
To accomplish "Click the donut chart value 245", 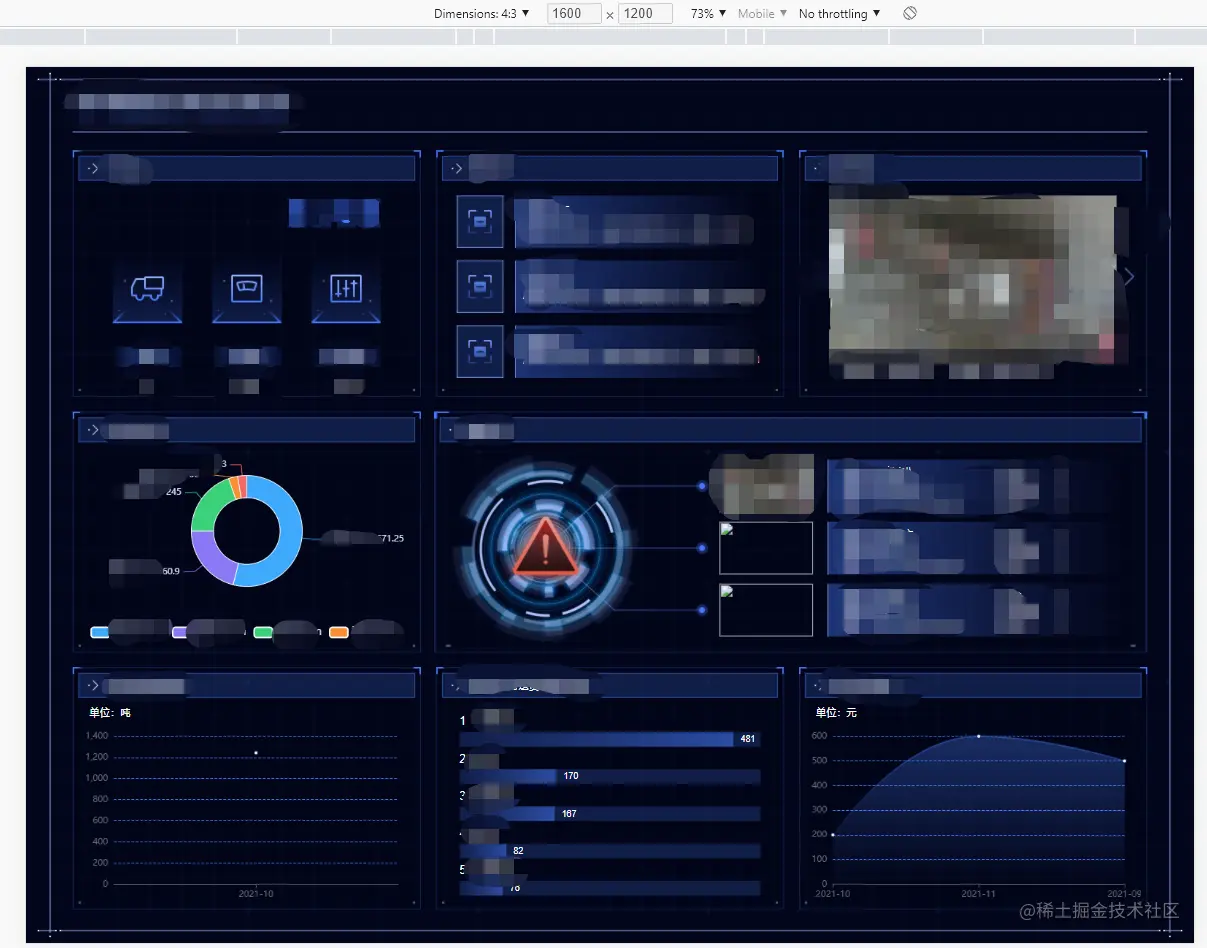I will click(x=174, y=492).
